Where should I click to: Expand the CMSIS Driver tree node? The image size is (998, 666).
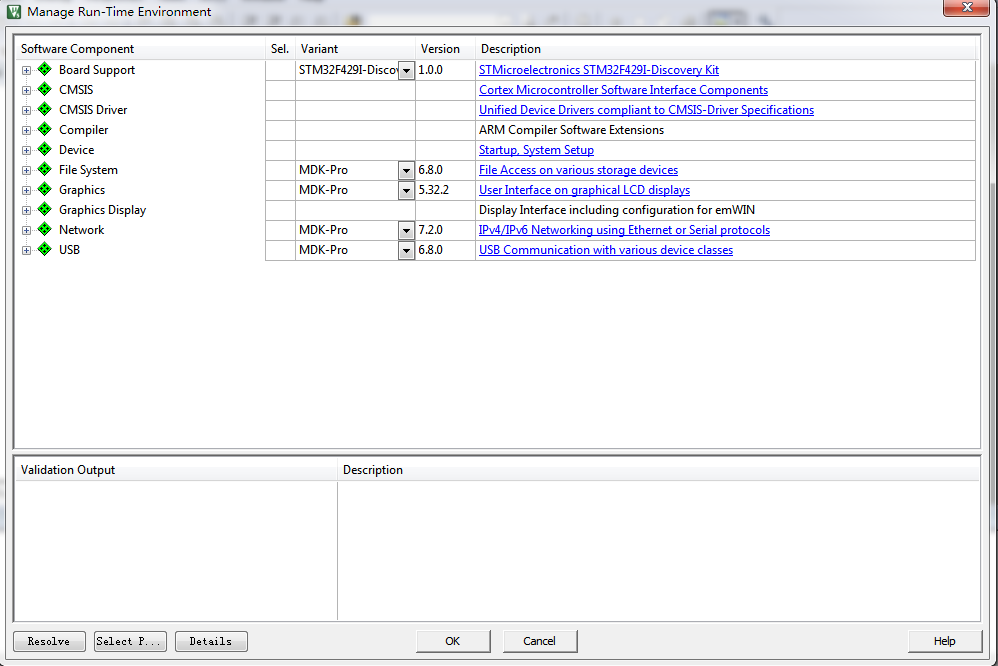[26, 110]
